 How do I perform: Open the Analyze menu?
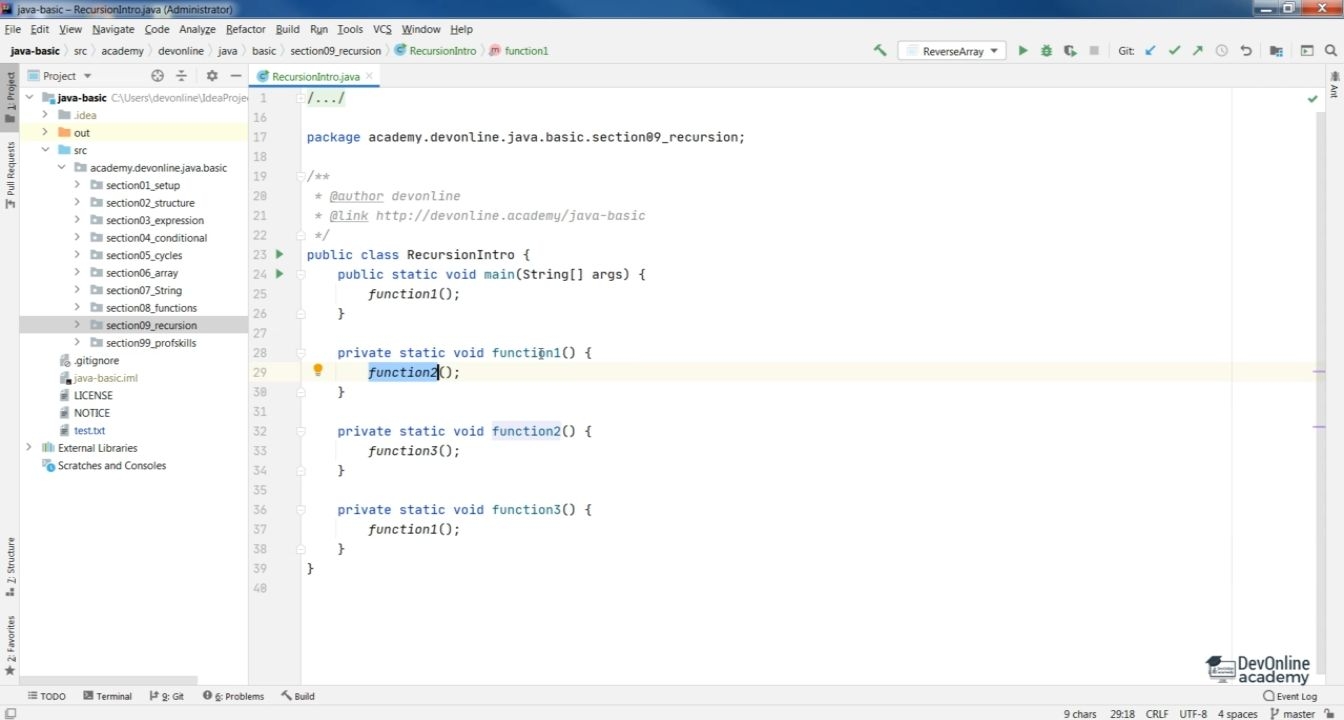pos(197,29)
